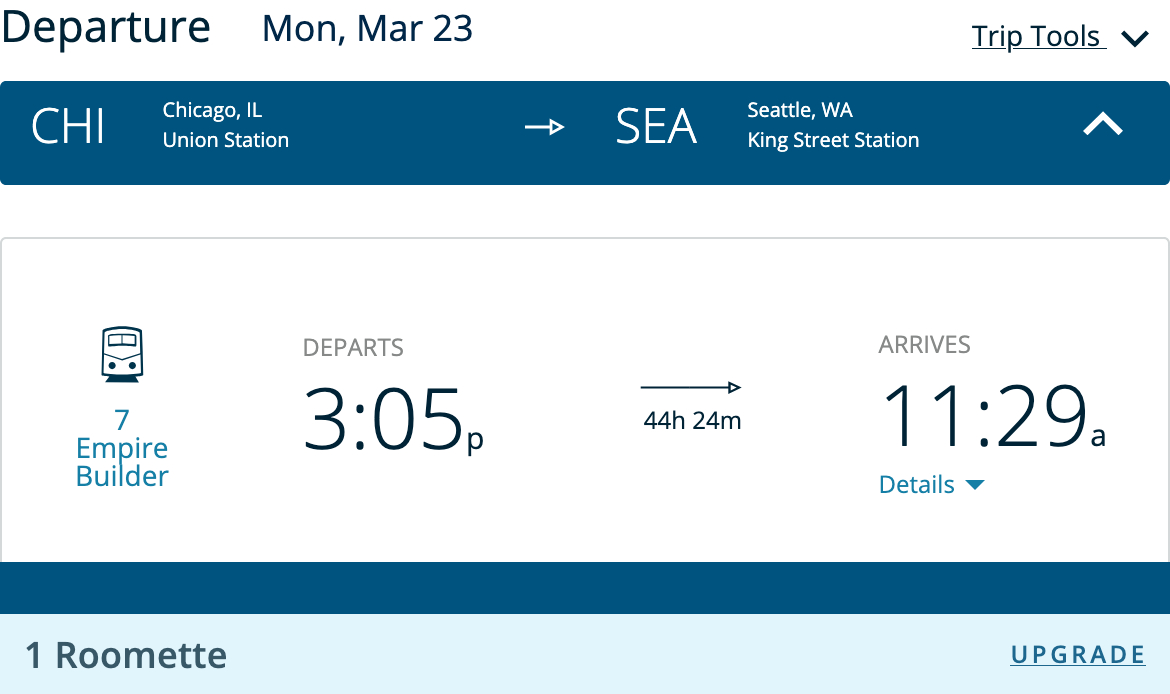
Task: Click the 11:29a arrival time
Action: pos(992,416)
